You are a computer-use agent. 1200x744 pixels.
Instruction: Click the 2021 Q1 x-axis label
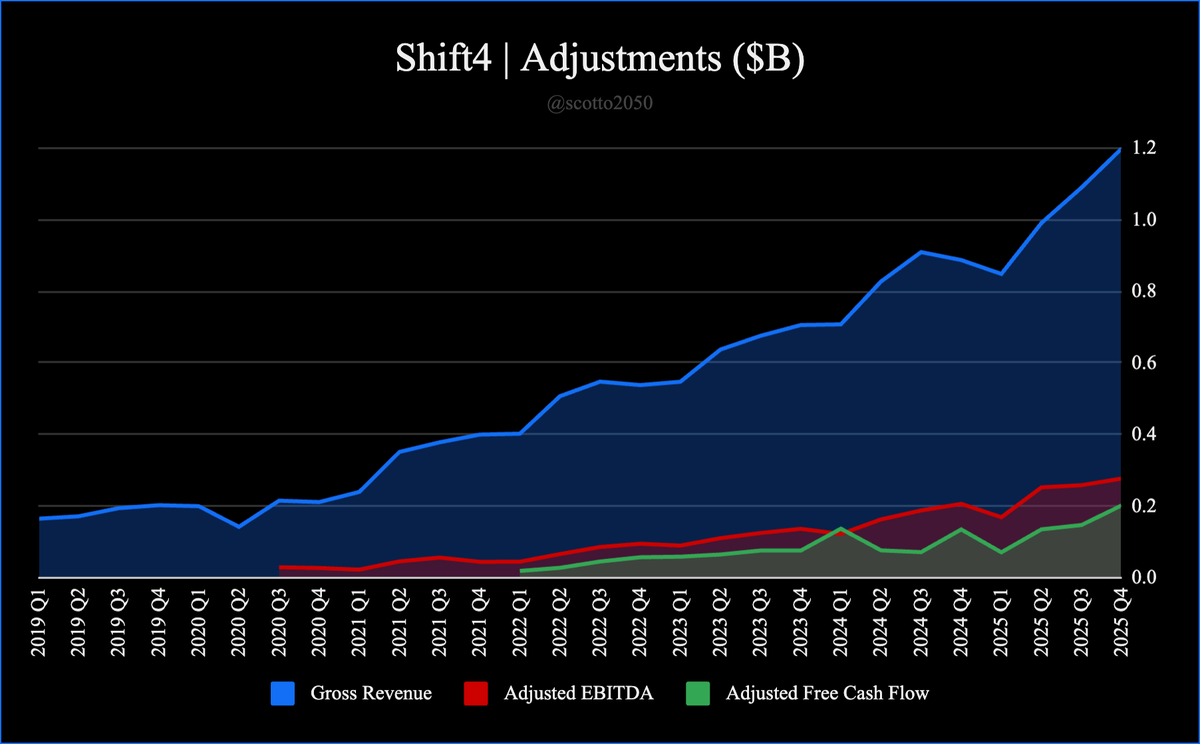(x=359, y=622)
